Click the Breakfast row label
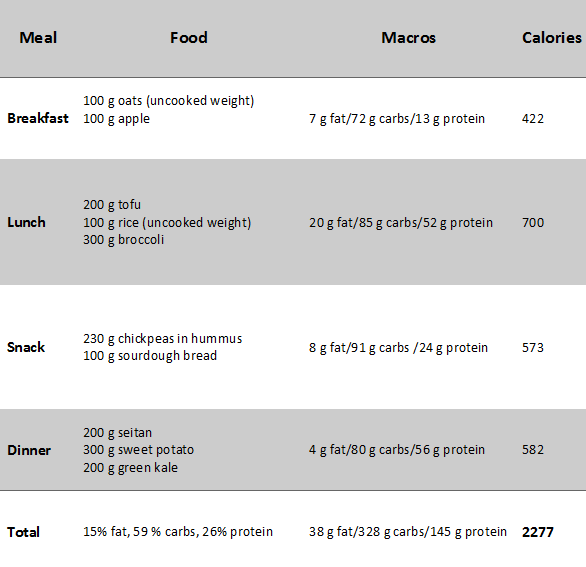Image resolution: width=586 pixels, height=567 pixels. pos(38,118)
